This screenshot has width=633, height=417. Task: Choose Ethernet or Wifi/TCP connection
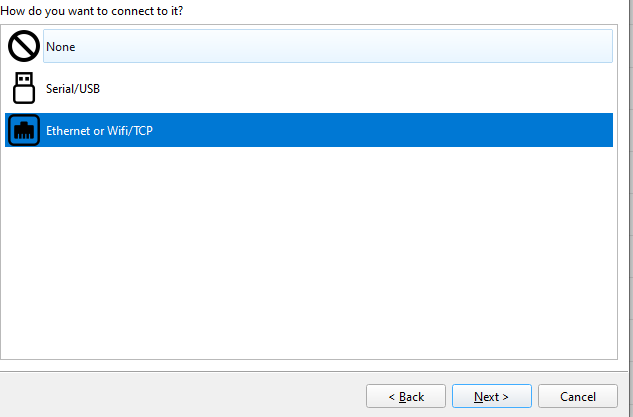coord(309,130)
